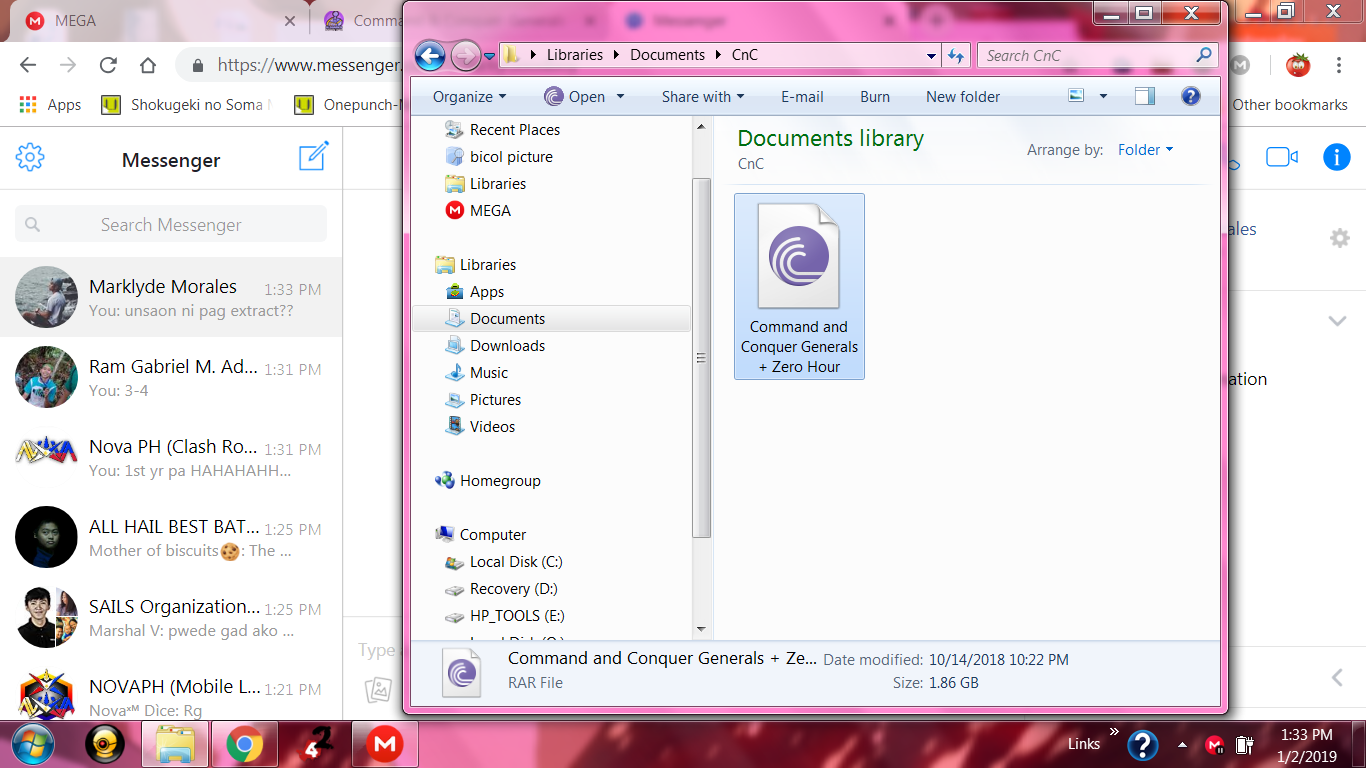Open the Videos library
Viewport: 1366px width, 768px height.
tap(480, 427)
